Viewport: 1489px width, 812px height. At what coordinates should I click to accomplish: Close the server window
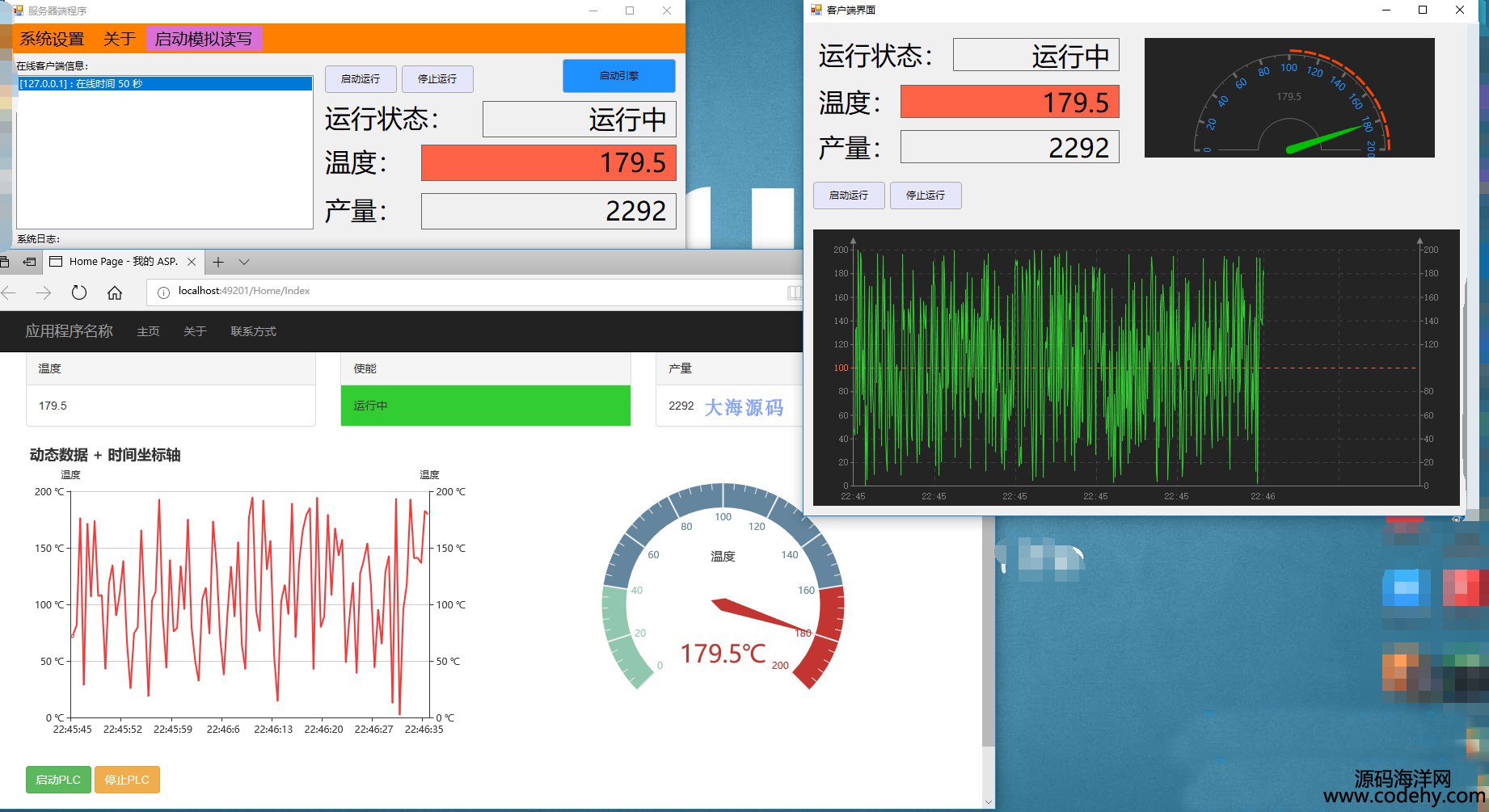[666, 11]
